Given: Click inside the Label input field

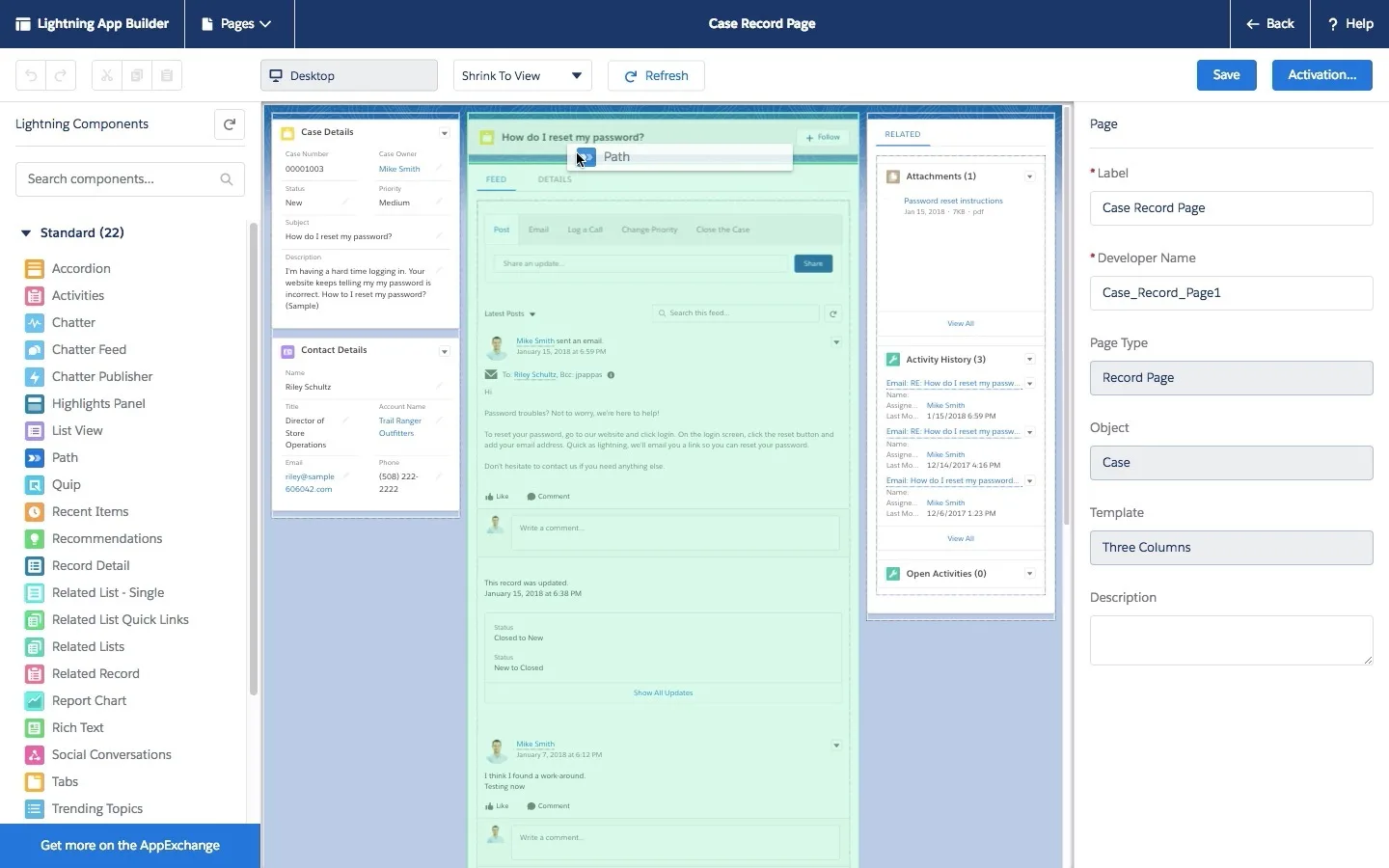Looking at the screenshot, I should click(1231, 208).
